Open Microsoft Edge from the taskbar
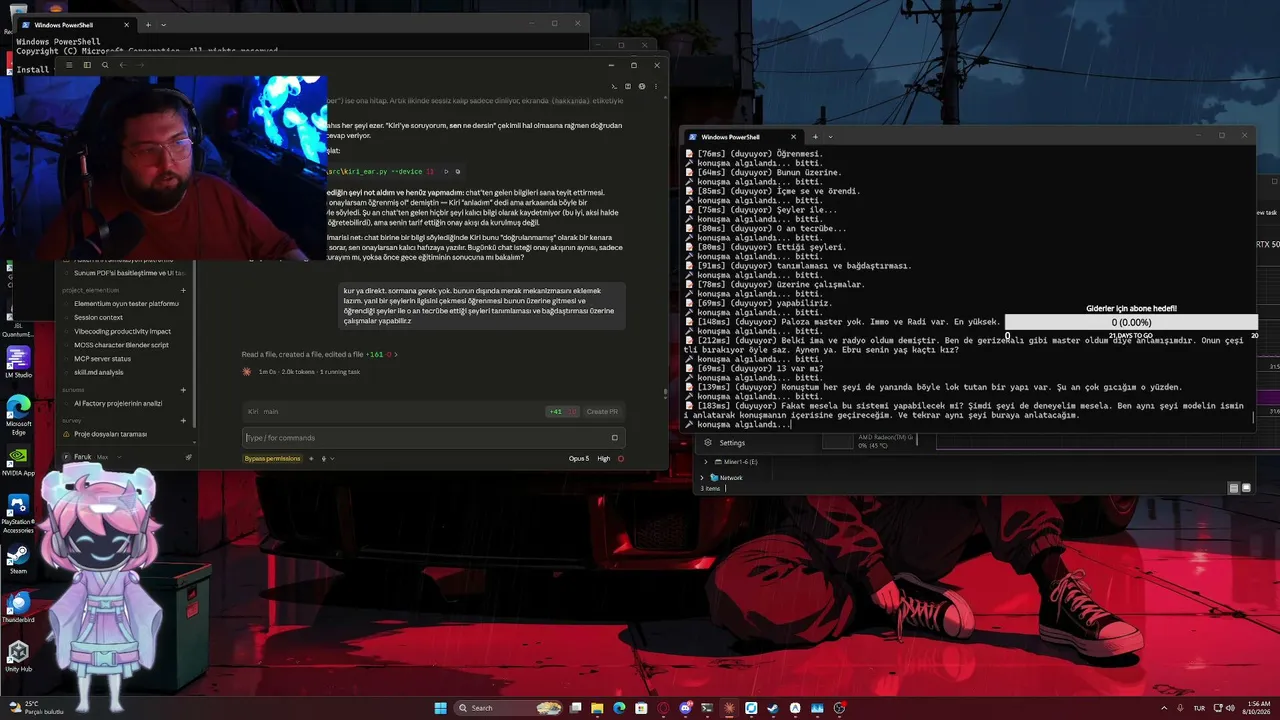Image resolution: width=1280 pixels, height=720 pixels. 619,708
